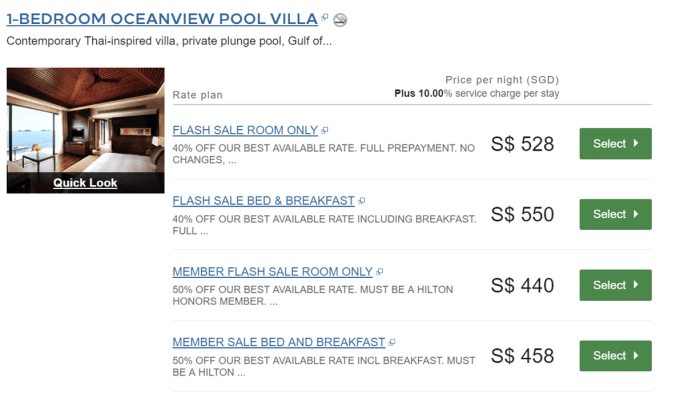The image size is (696, 411).
Task: Open Member Sale Bed and Breakfast details
Action: pyautogui.click(x=279, y=342)
